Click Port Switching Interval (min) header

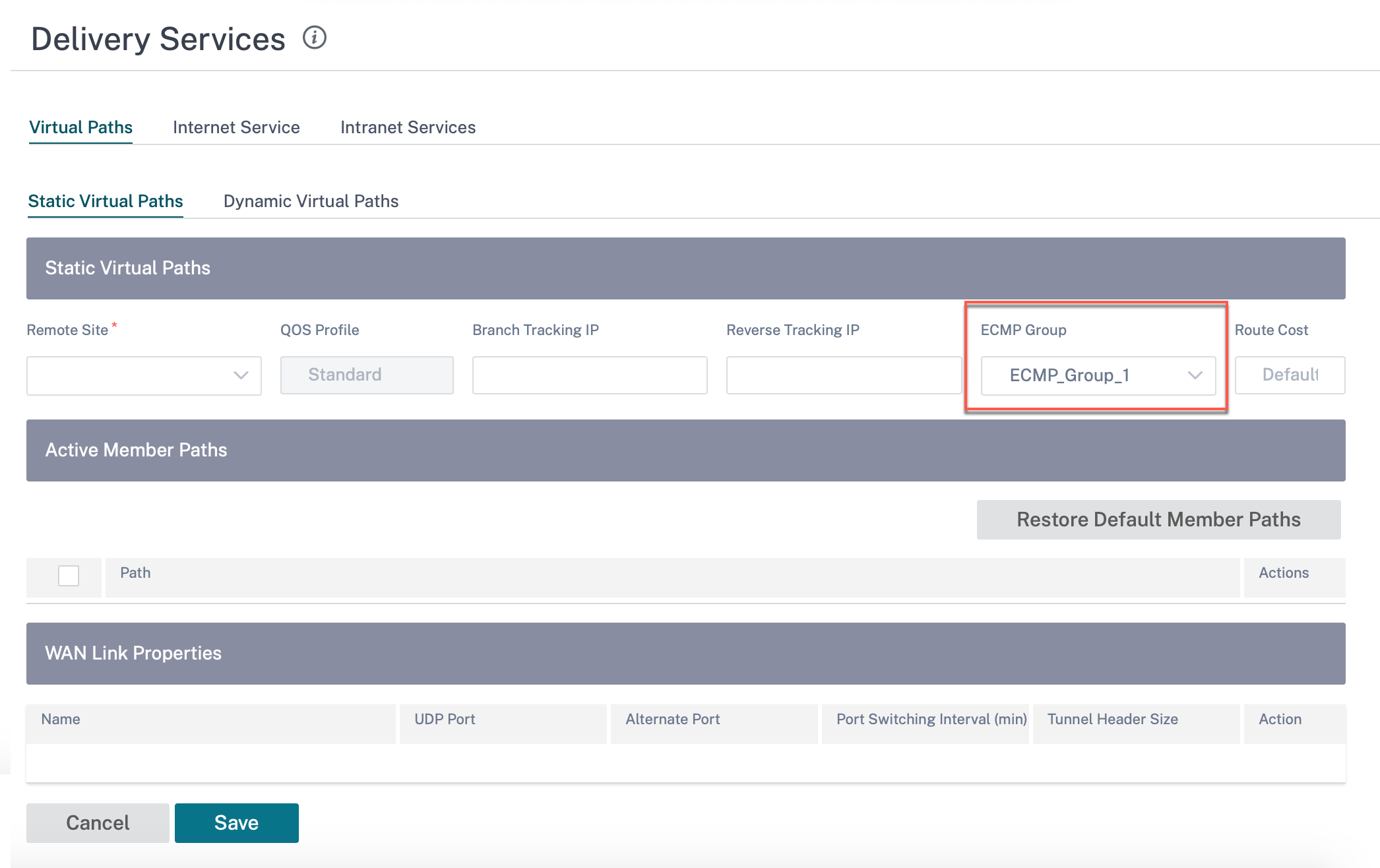pos(925,724)
